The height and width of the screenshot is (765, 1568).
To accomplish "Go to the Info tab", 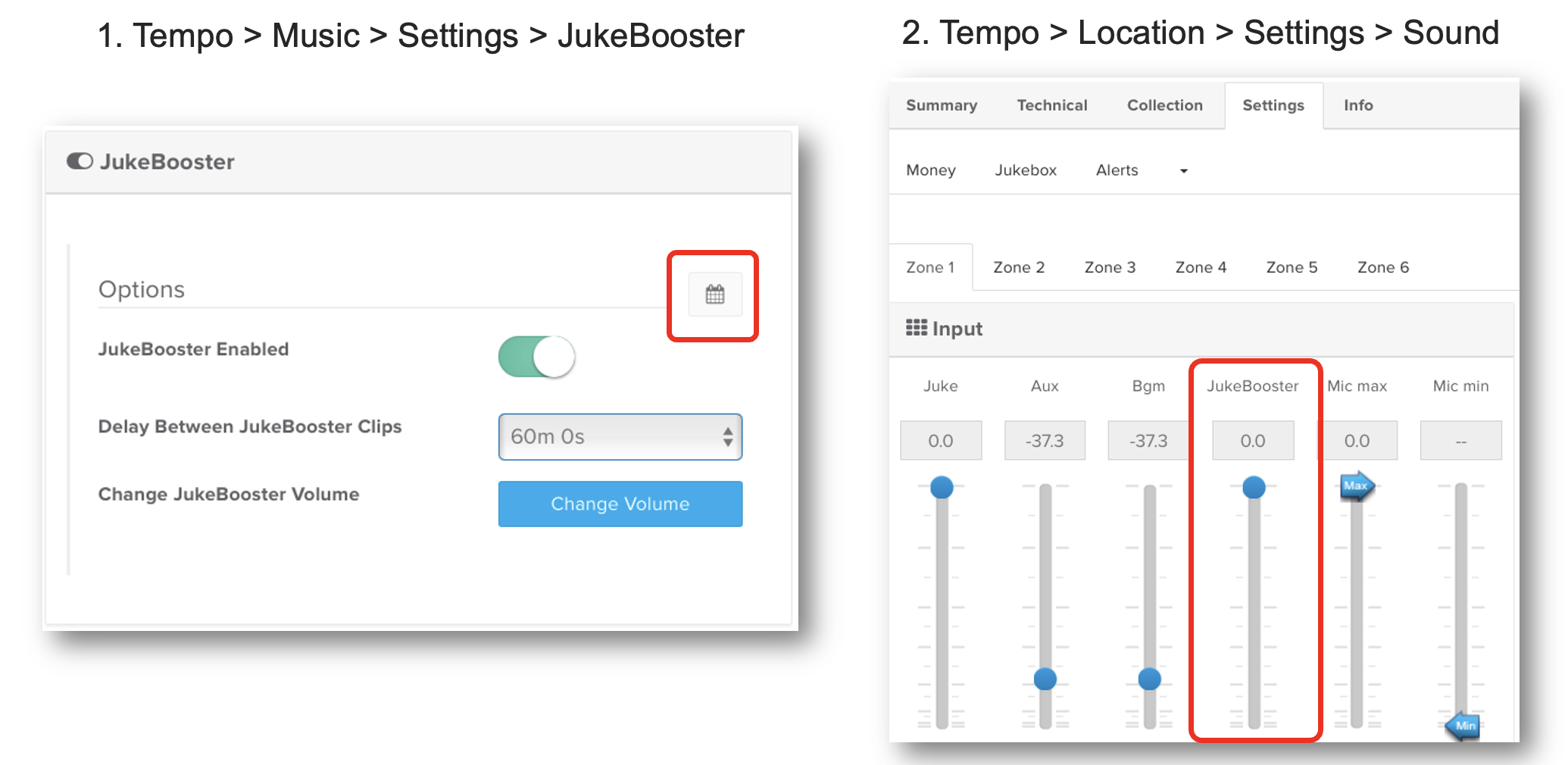I will pyautogui.click(x=1357, y=105).
